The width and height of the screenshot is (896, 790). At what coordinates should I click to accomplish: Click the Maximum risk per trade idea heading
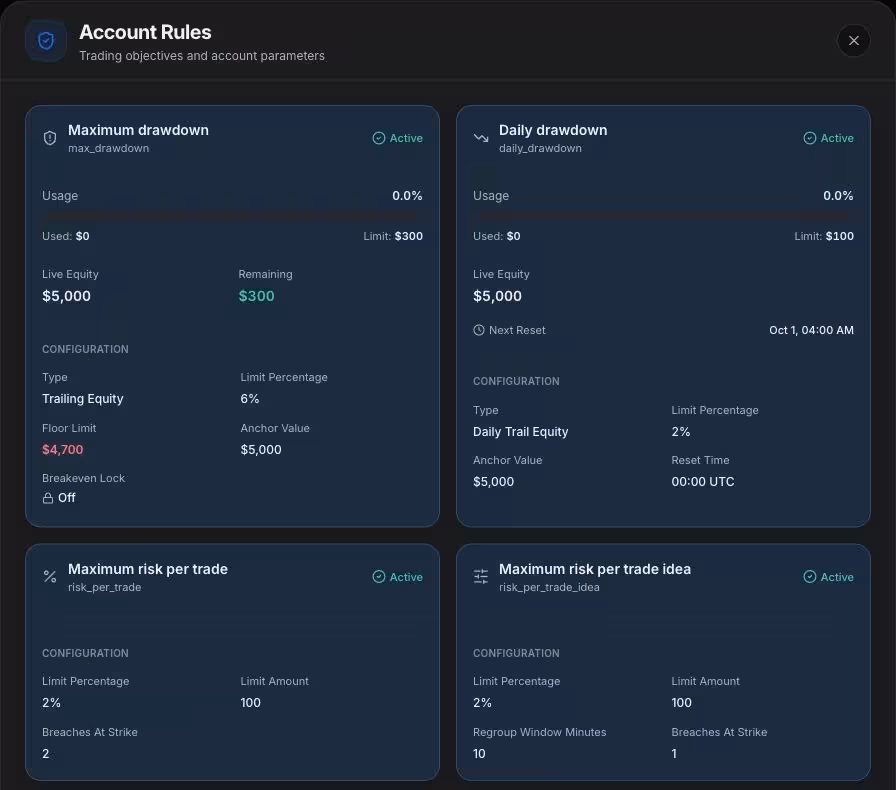[594, 569]
